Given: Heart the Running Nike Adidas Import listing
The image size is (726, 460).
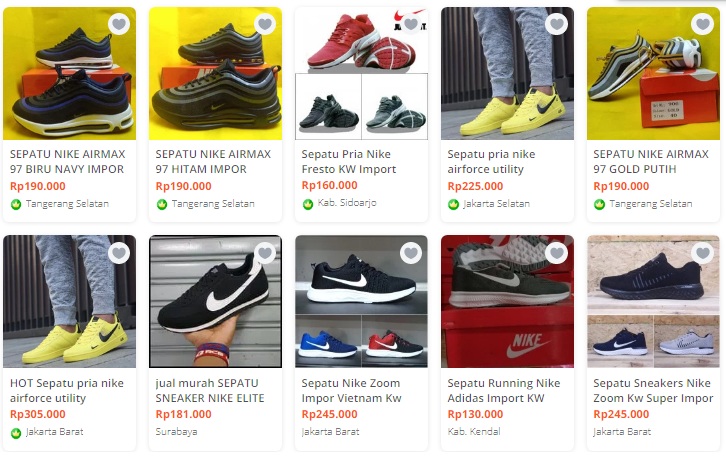Looking at the screenshot, I should click(557, 253).
